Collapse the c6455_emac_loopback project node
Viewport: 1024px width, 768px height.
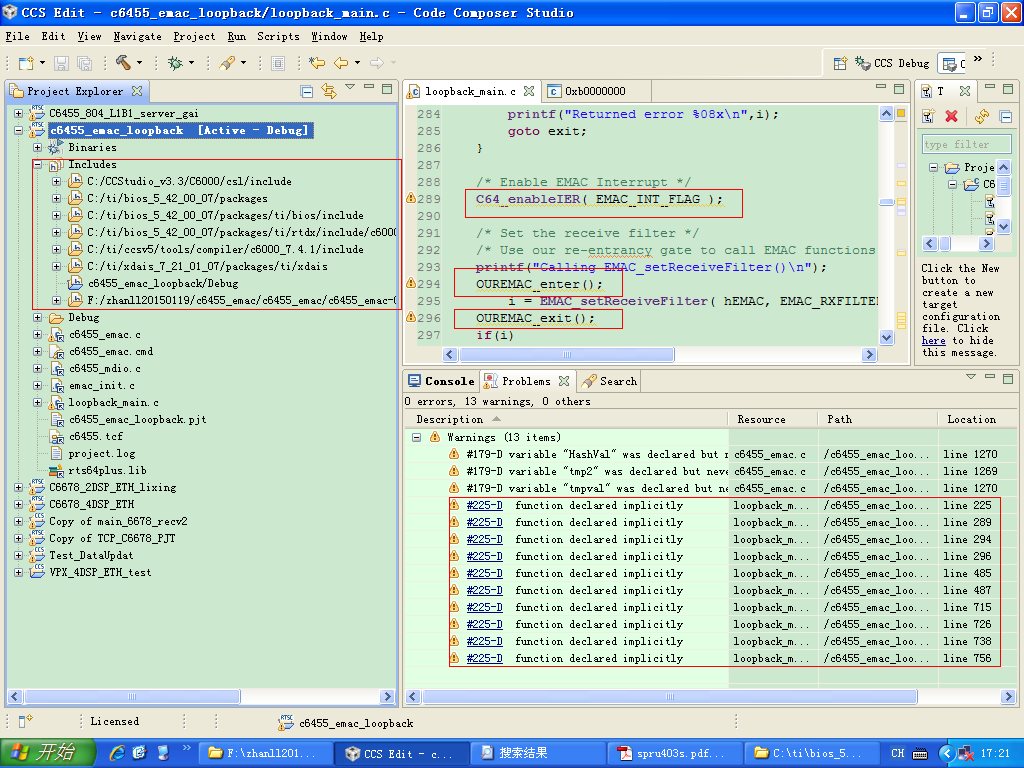(x=18, y=131)
